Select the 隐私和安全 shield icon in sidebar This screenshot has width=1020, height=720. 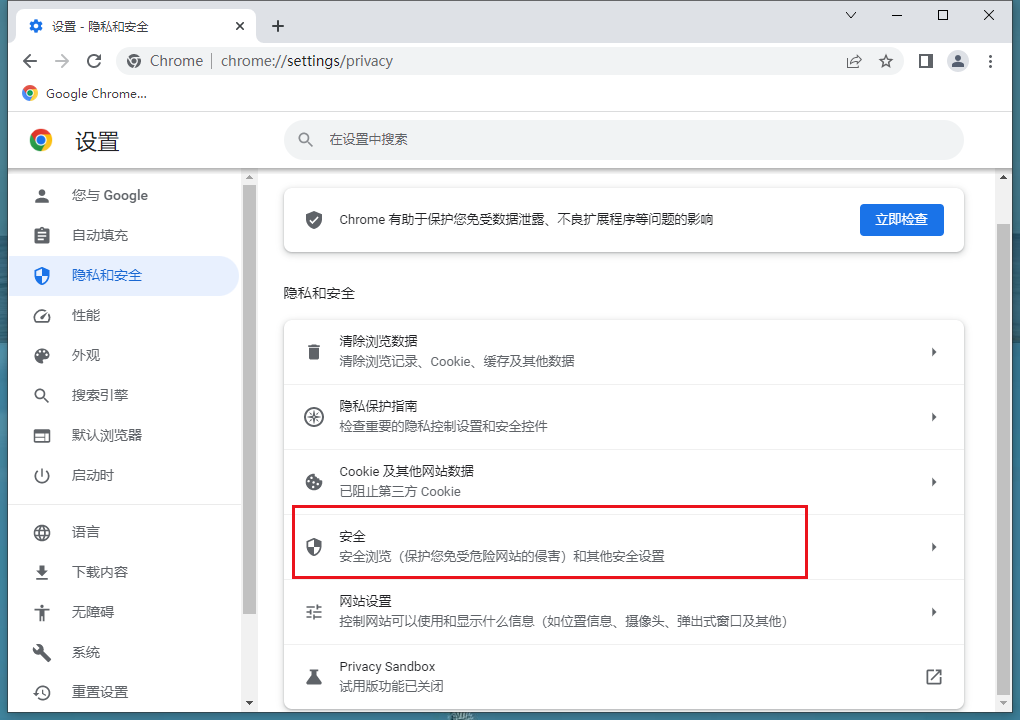tap(41, 275)
